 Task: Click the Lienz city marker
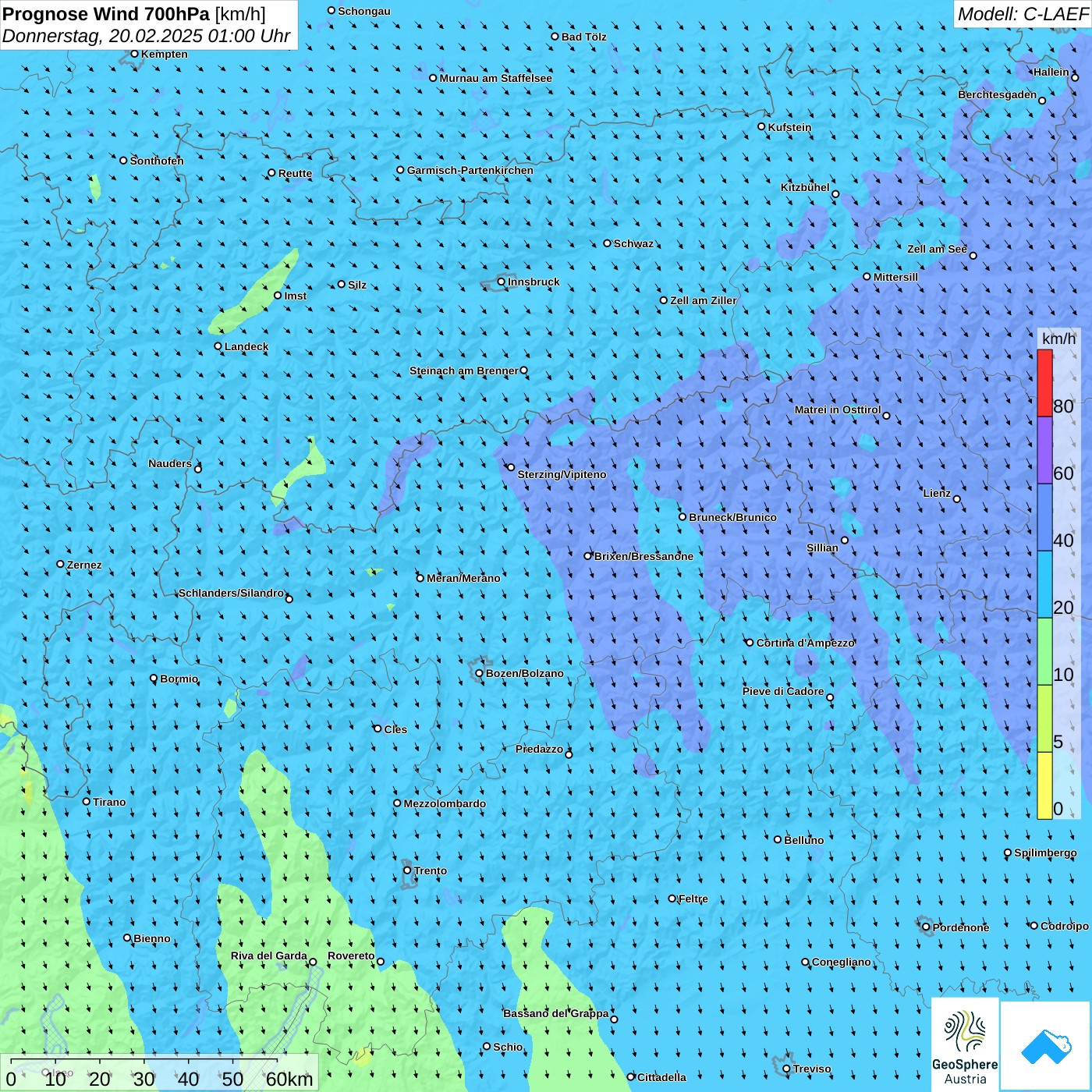(x=957, y=499)
